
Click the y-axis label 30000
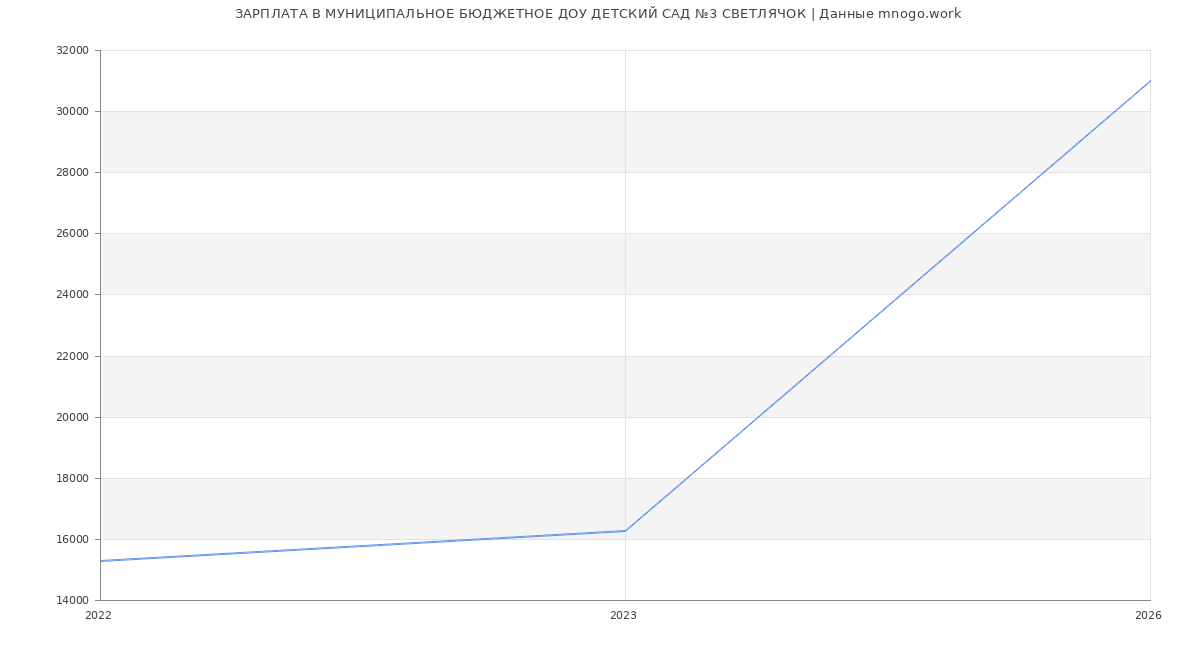pyautogui.click(x=72, y=111)
